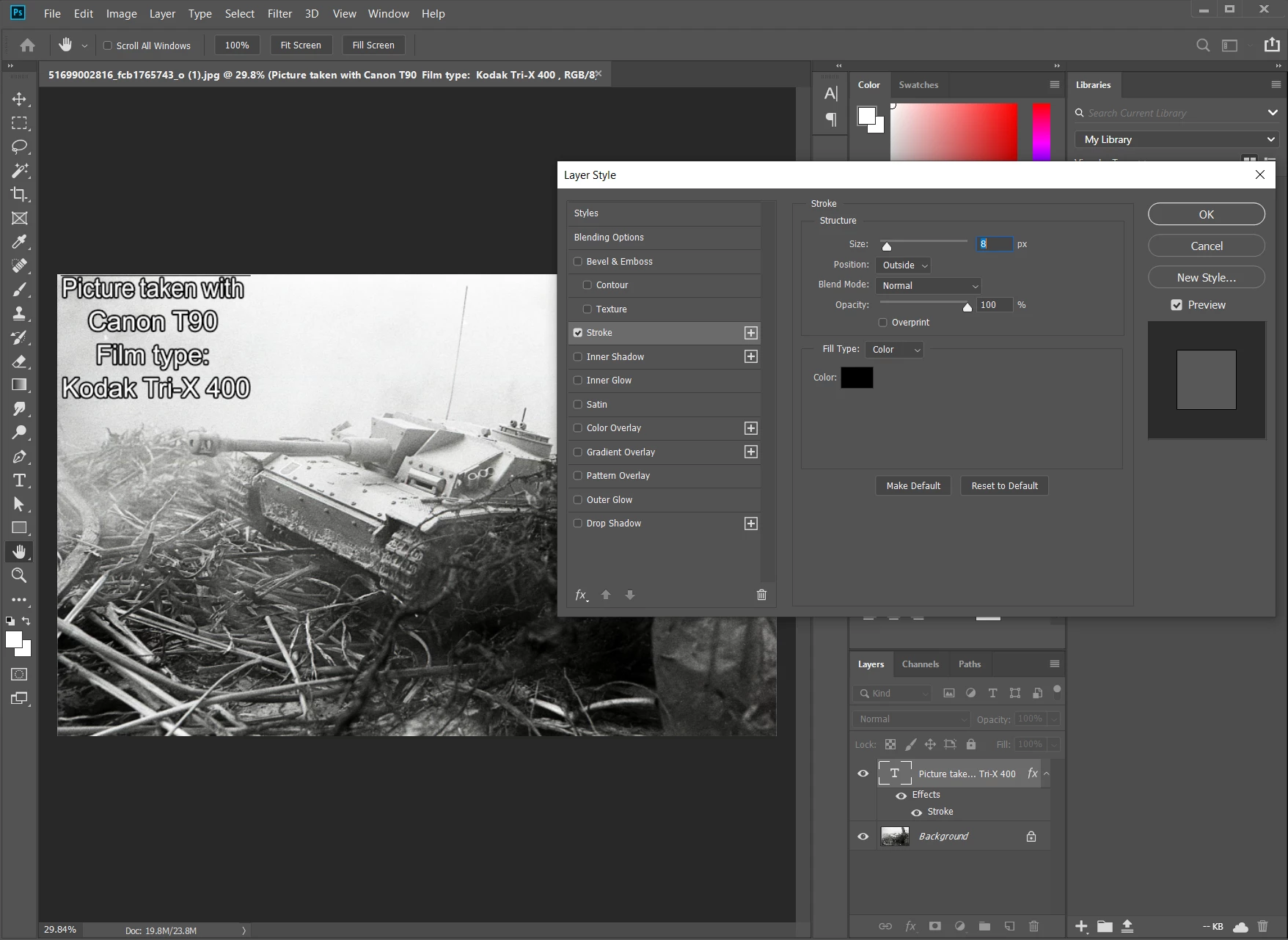
Task: Cancel the Layer Style dialog
Action: tap(1207, 246)
